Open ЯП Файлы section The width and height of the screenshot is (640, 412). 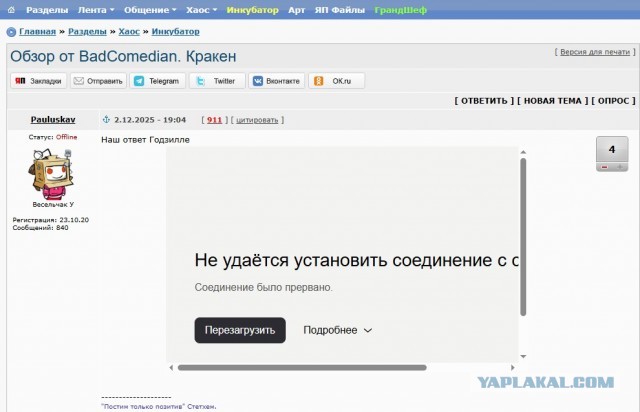tap(340, 10)
